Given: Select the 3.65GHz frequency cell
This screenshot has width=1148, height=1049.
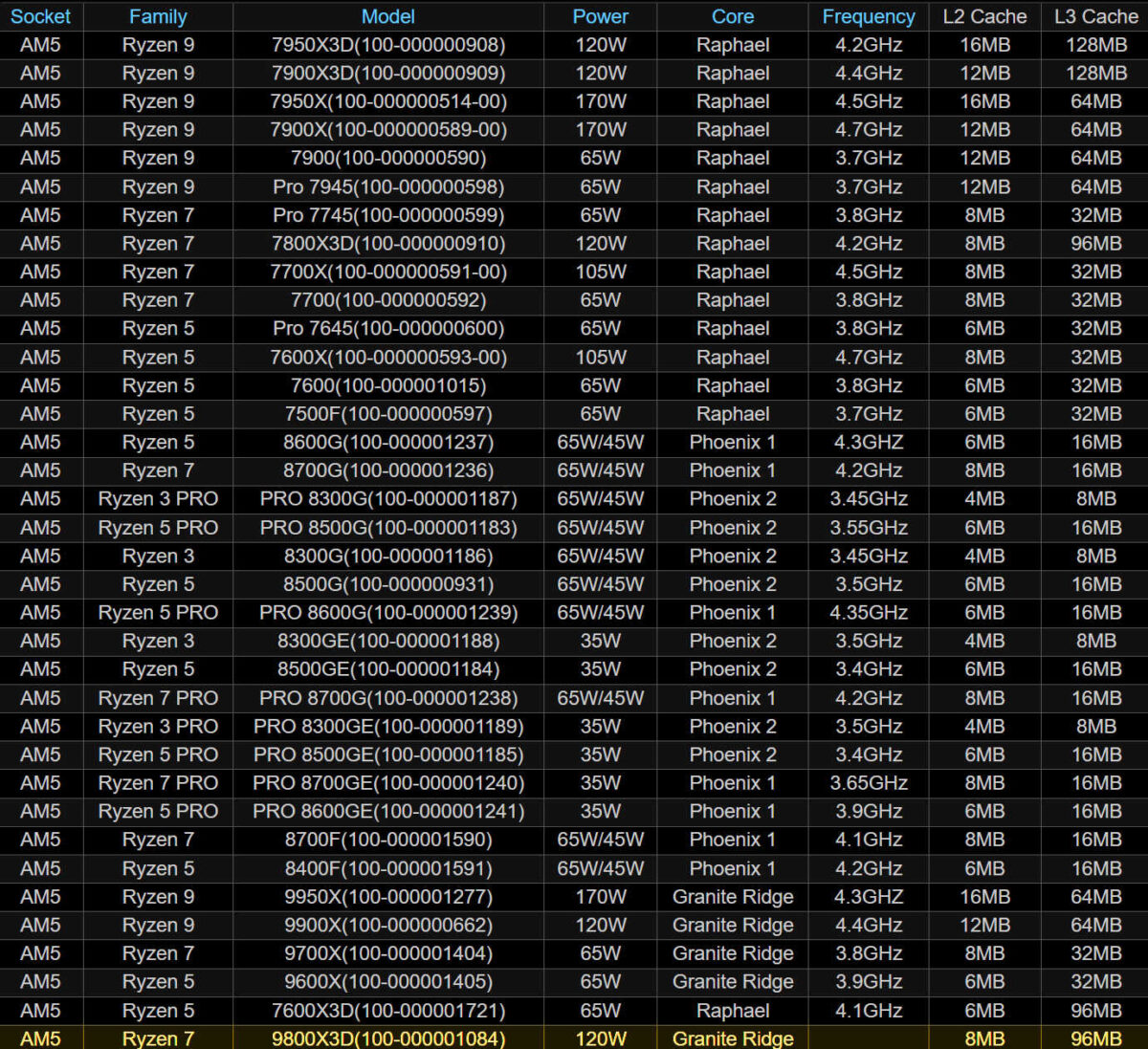Looking at the screenshot, I should 868,783.
